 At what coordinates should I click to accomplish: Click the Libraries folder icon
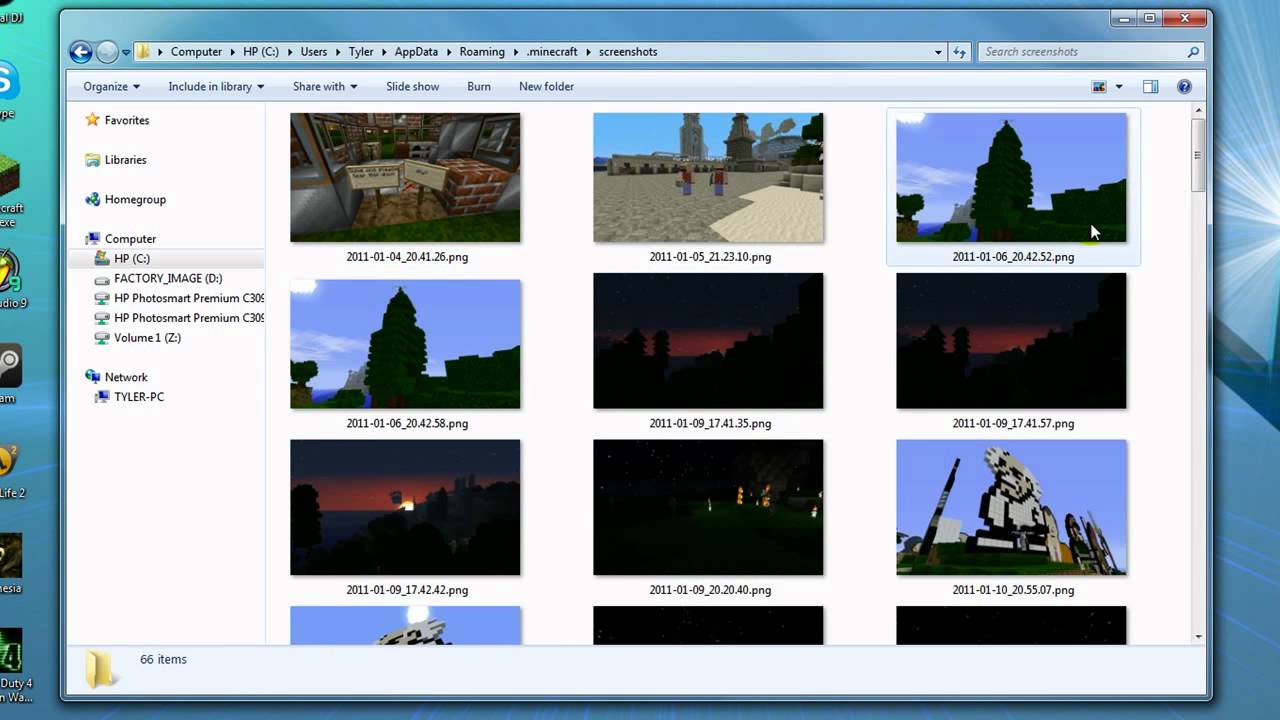[92, 160]
